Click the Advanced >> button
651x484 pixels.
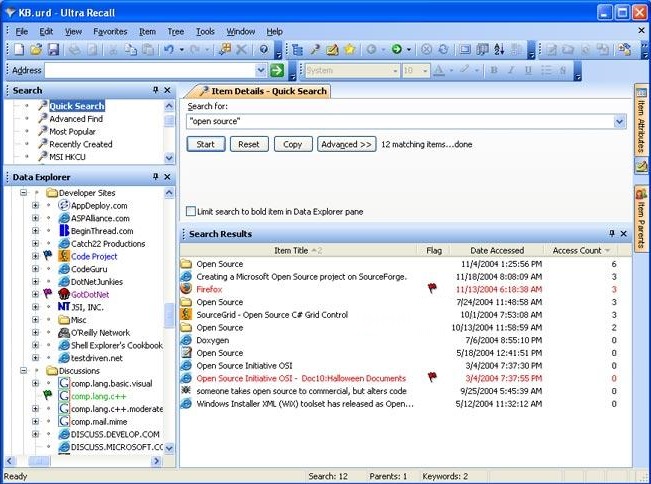pyautogui.click(x=347, y=144)
